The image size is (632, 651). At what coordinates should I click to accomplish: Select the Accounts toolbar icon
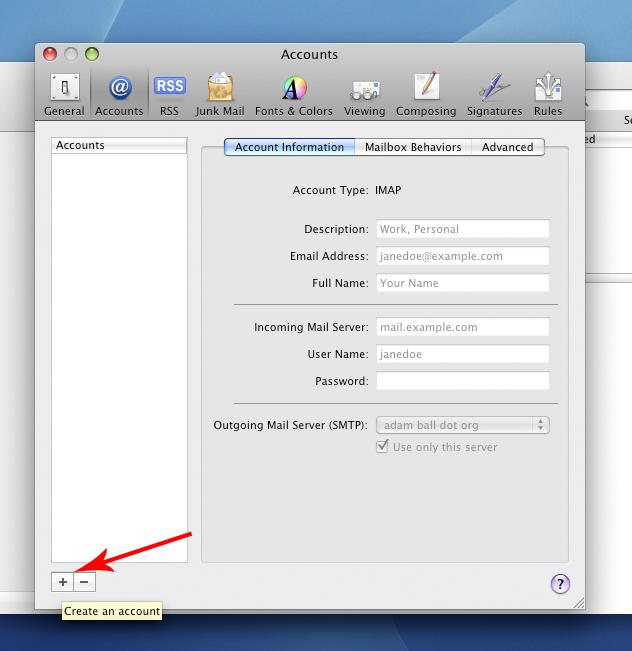(x=119, y=94)
